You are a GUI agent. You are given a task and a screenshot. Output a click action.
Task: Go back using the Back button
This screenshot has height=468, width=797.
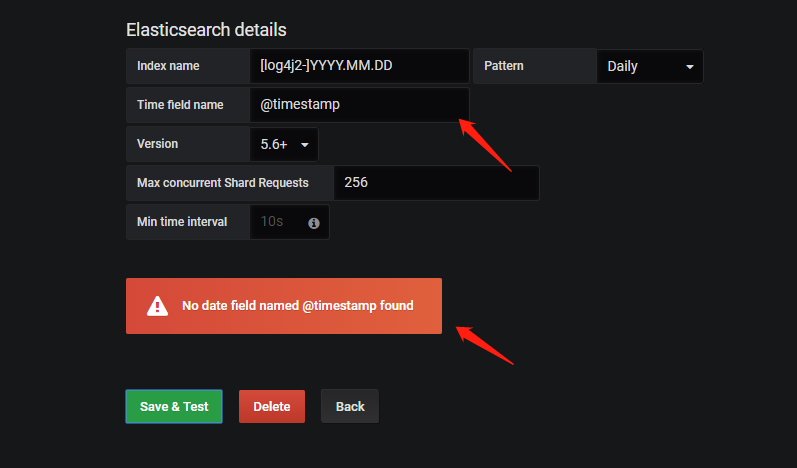(350, 407)
